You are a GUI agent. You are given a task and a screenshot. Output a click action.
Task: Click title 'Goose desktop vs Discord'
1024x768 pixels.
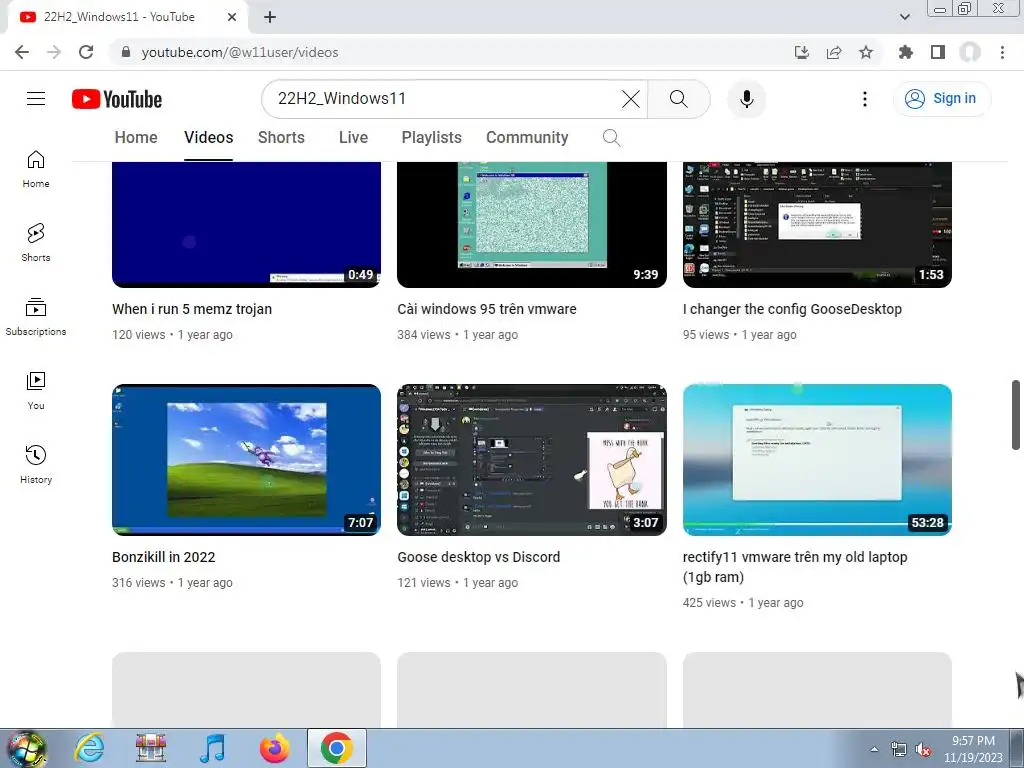click(x=479, y=558)
